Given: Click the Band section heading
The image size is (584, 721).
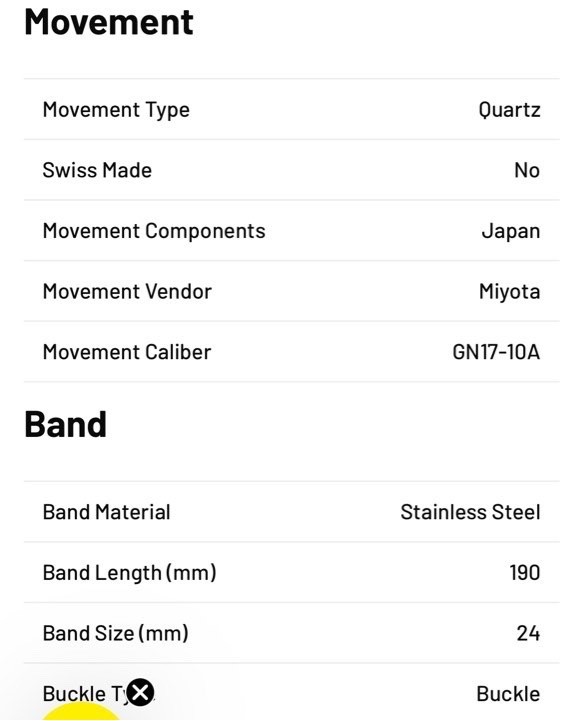Looking at the screenshot, I should coord(66,424).
